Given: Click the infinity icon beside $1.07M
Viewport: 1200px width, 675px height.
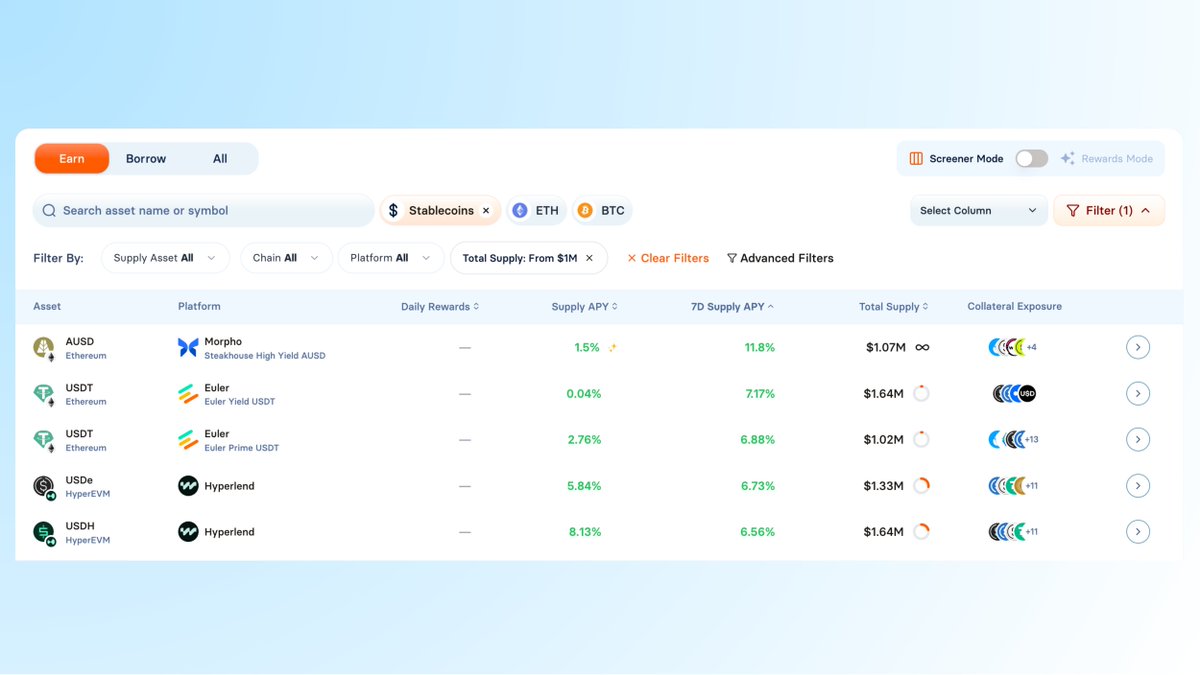Looking at the screenshot, I should (922, 348).
